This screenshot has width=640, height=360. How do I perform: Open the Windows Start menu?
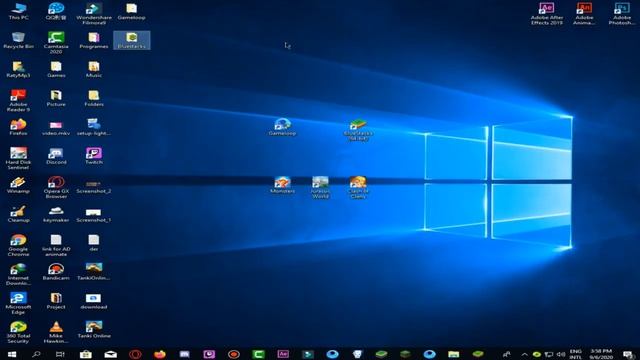click(x=12, y=354)
